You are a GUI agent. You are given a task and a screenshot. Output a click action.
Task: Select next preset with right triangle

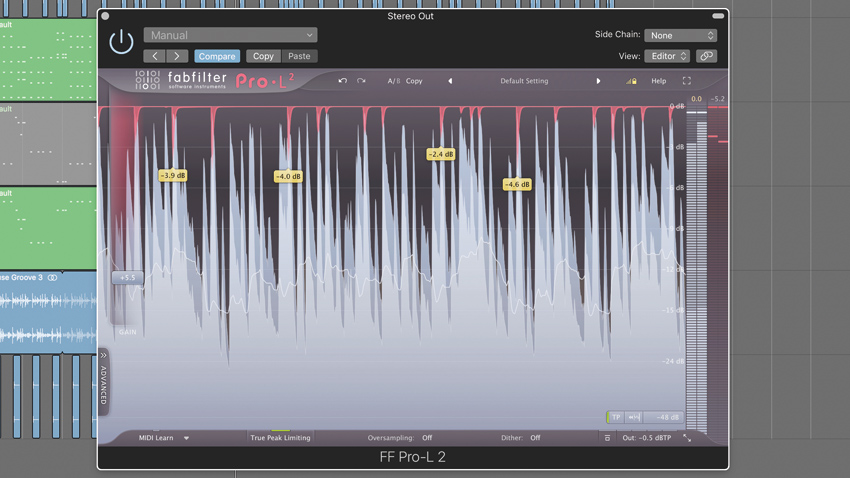[598, 81]
